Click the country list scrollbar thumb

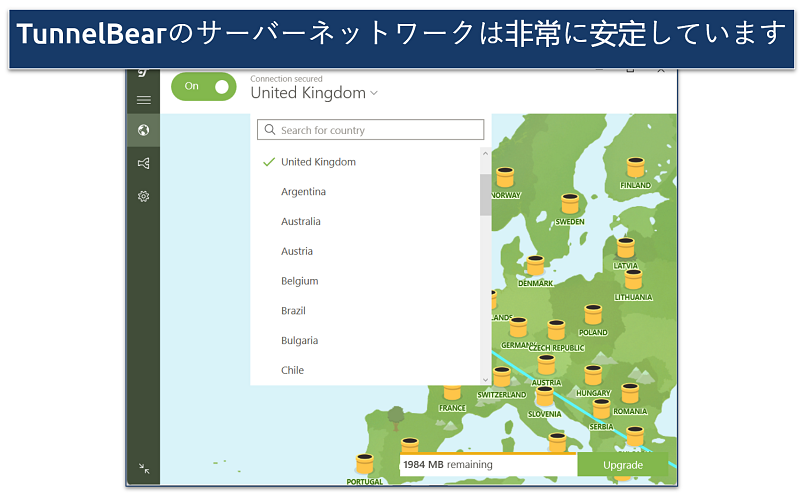(x=485, y=194)
